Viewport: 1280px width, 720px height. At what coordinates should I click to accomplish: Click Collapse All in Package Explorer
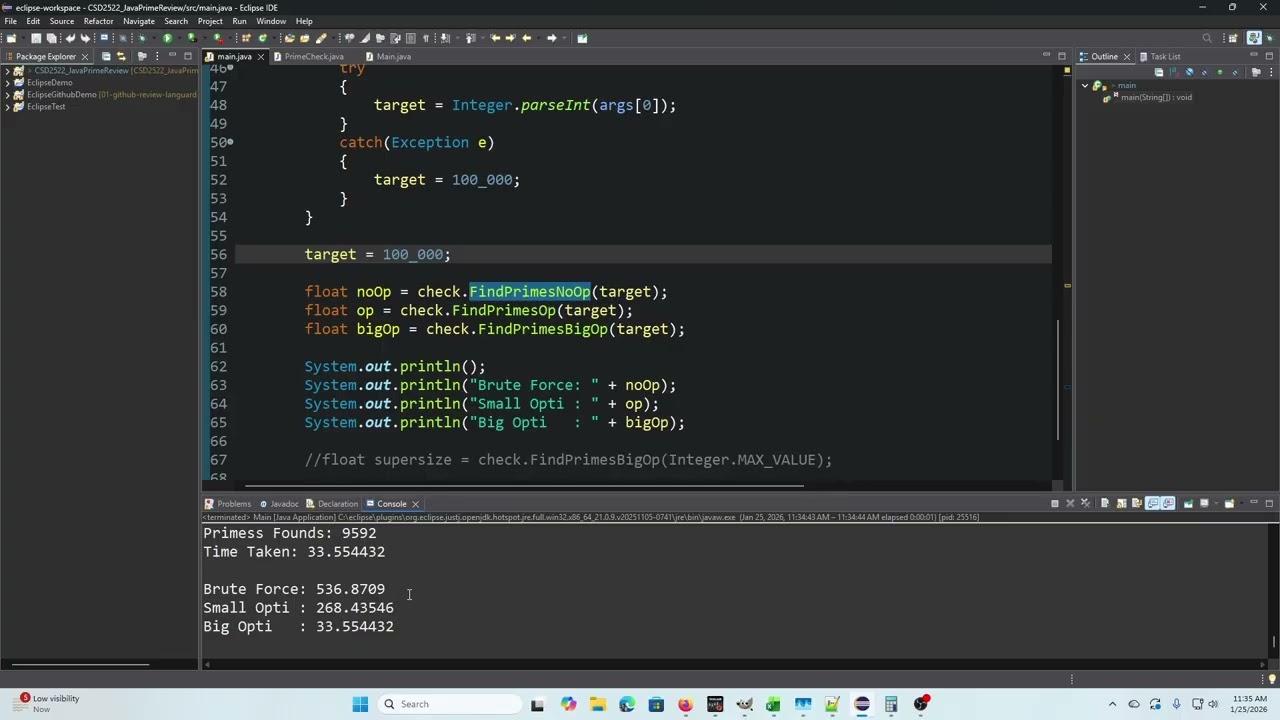tap(106, 56)
